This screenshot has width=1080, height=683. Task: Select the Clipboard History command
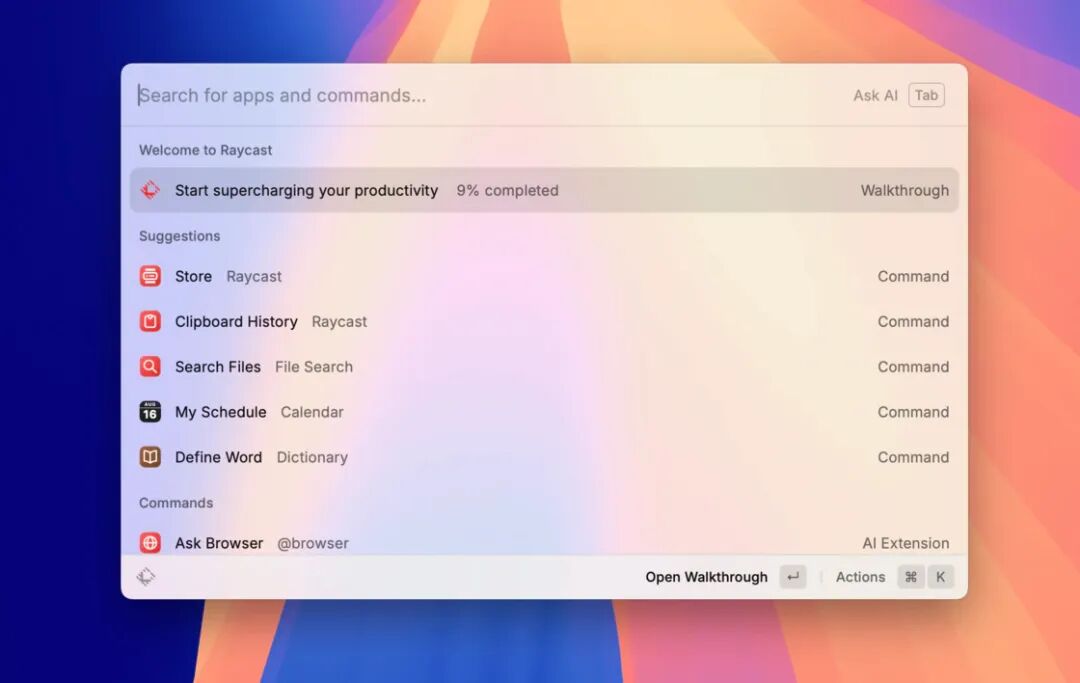[x=544, y=322]
